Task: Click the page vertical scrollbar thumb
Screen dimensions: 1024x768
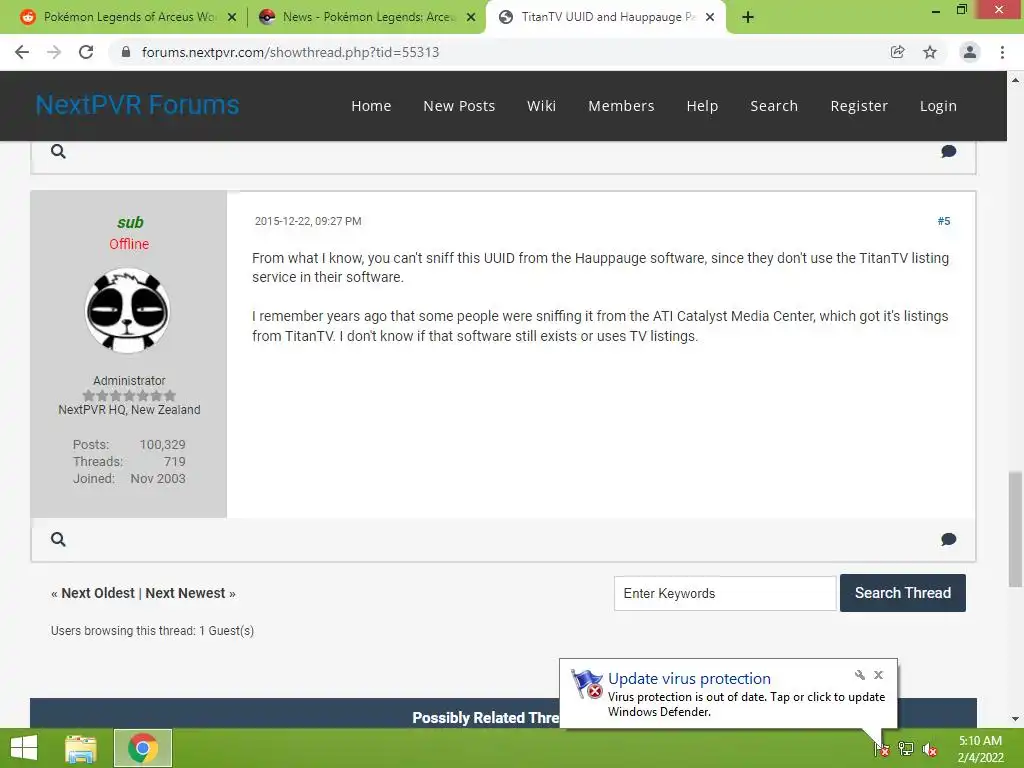Action: (x=1015, y=529)
